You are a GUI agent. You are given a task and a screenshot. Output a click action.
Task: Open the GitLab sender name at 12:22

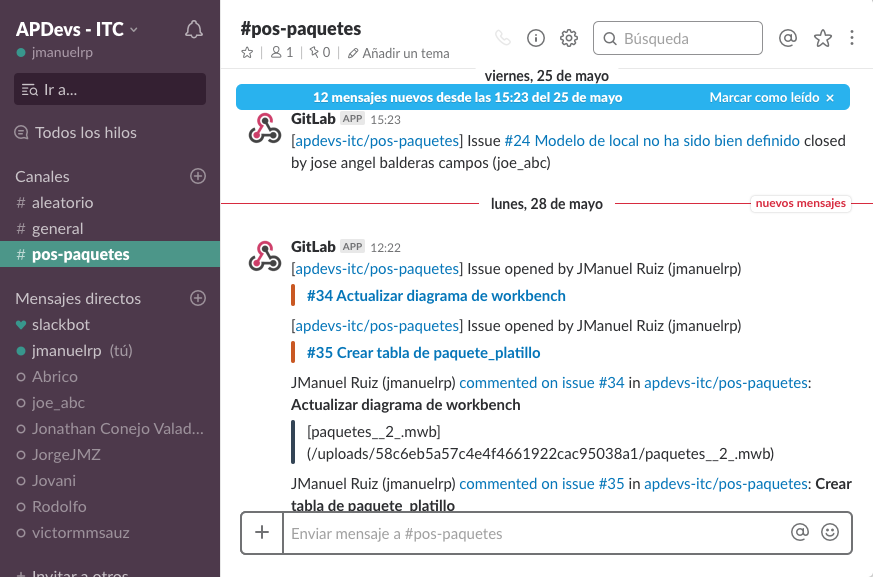point(313,247)
